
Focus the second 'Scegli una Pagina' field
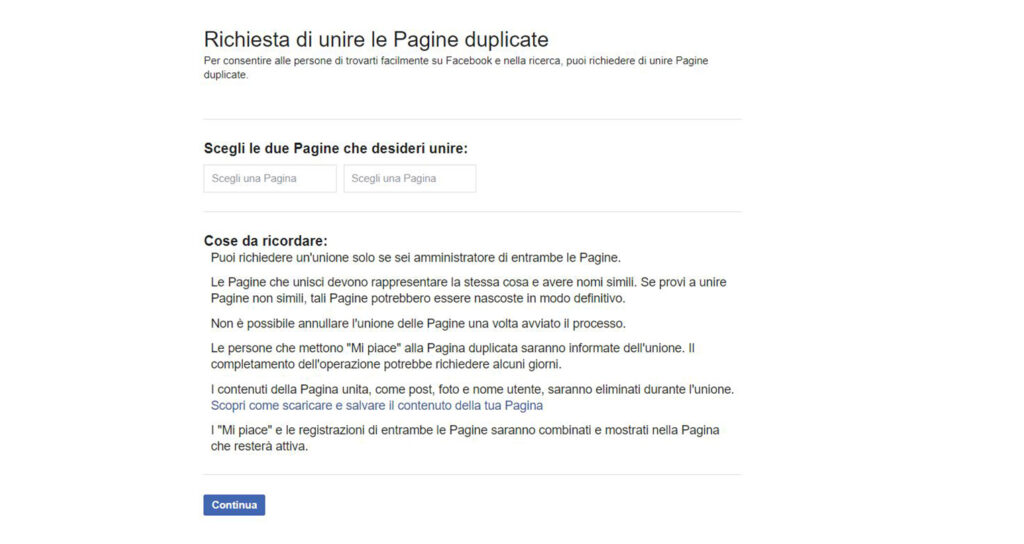(x=409, y=178)
